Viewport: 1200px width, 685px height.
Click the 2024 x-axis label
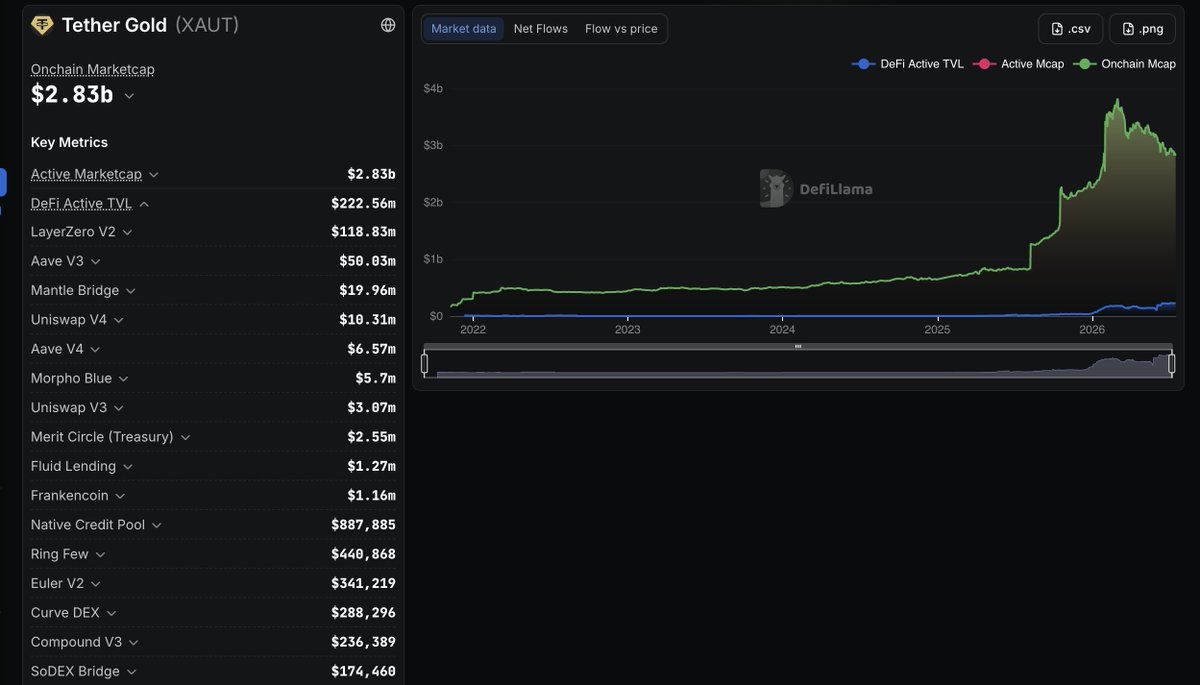782,329
